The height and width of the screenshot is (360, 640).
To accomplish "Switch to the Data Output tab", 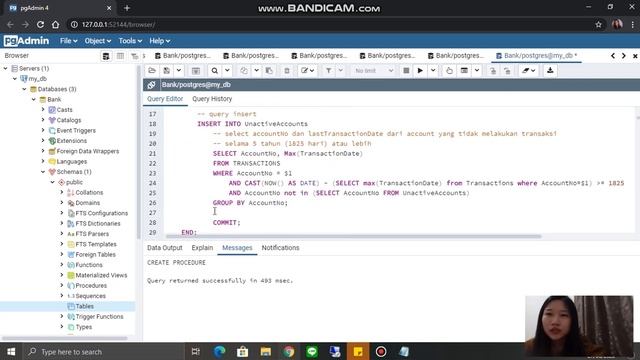I will pos(164,248).
